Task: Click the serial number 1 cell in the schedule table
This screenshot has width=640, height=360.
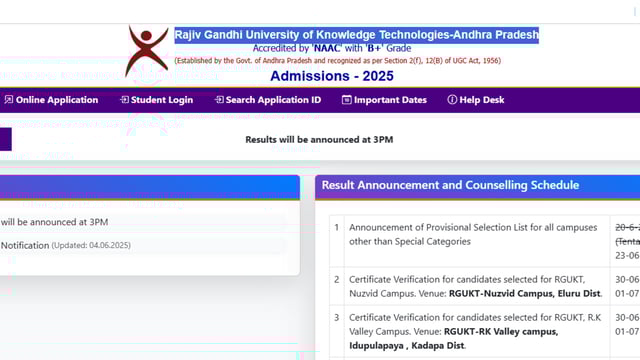Action: [x=337, y=241]
